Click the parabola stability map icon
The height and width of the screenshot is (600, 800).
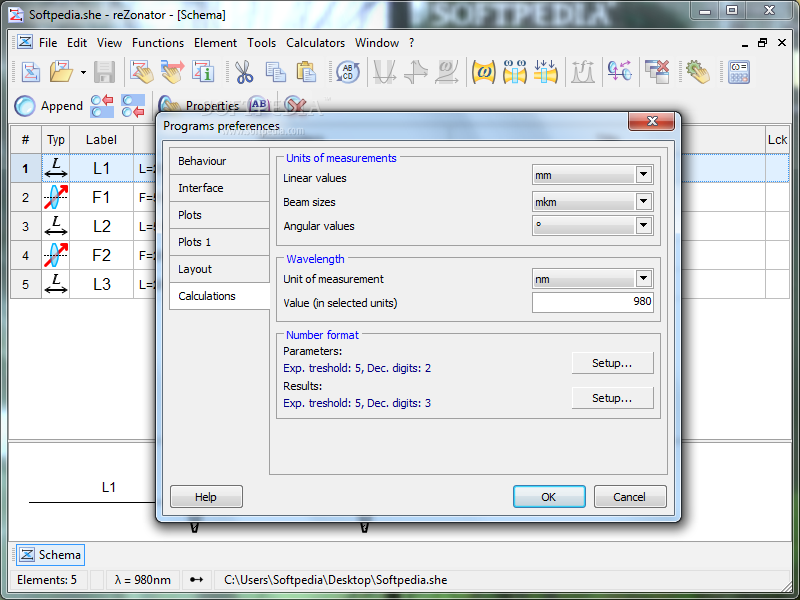[x=384, y=72]
